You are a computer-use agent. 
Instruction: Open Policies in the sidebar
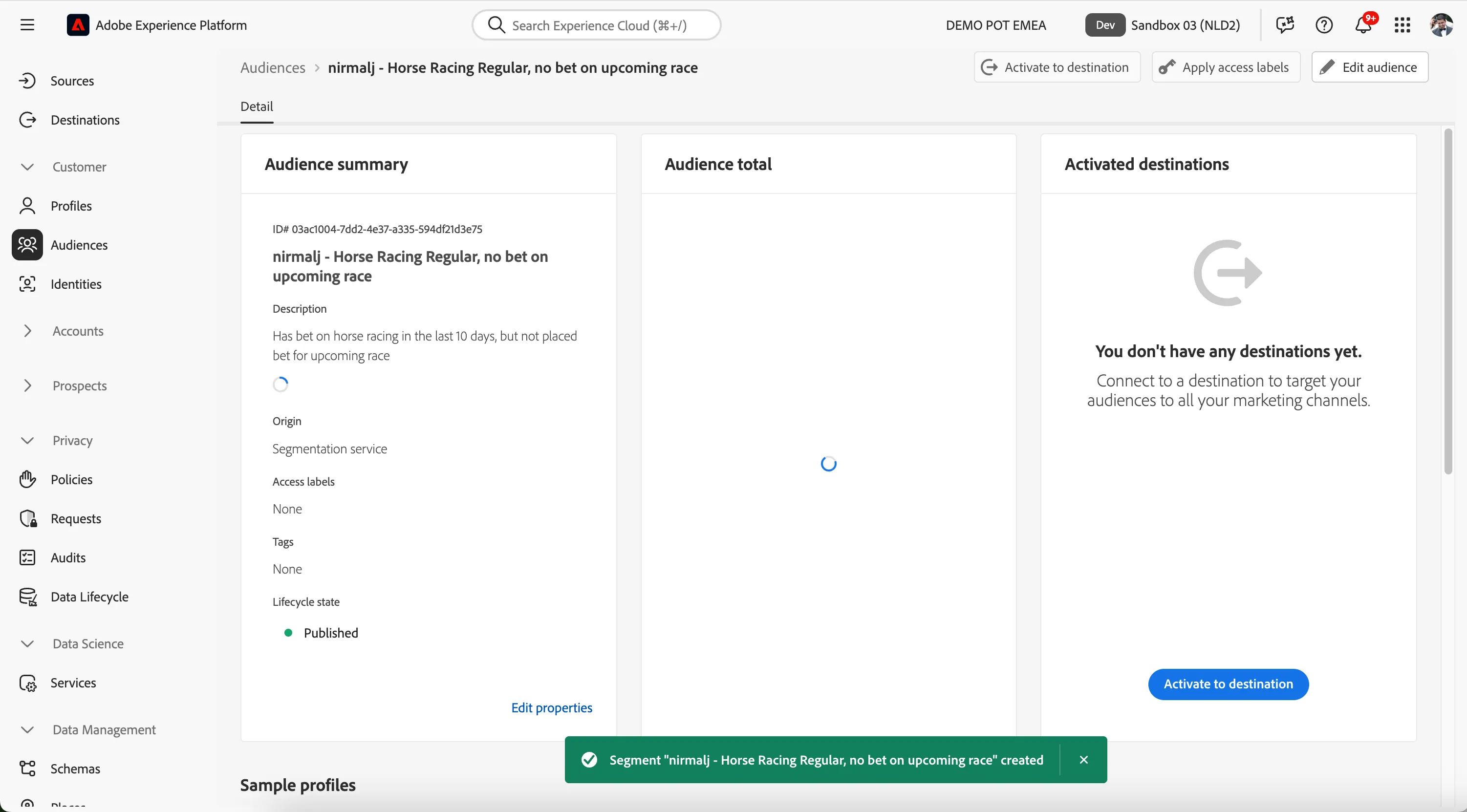coord(71,479)
